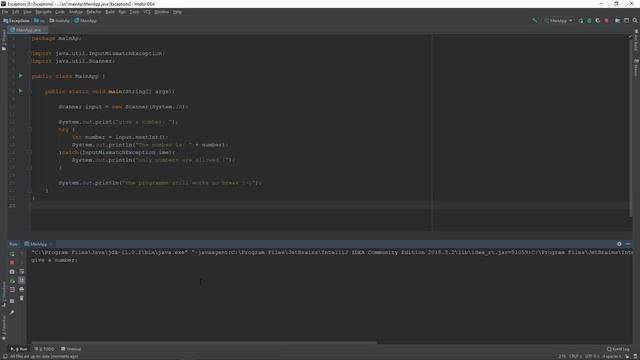Click the Search Everywhere magnifier icon

coord(635,20)
